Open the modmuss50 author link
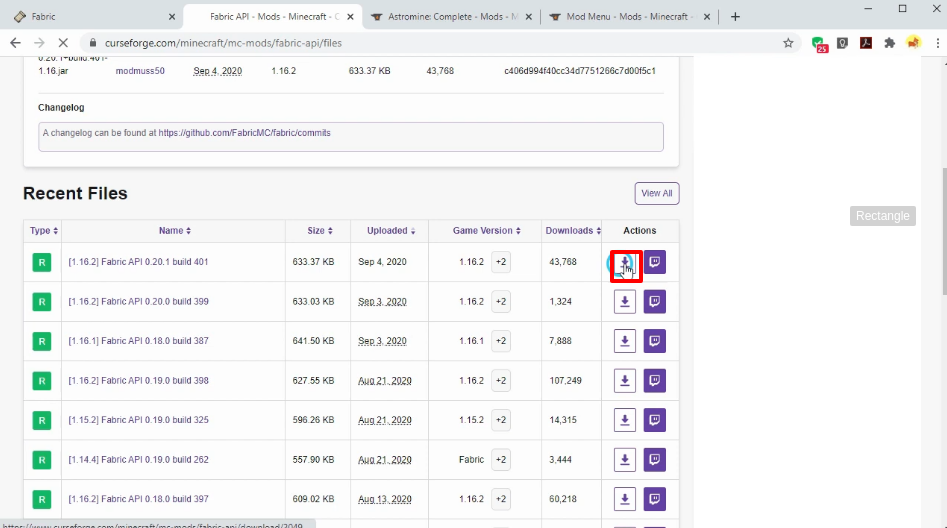947x528 pixels. [140, 71]
